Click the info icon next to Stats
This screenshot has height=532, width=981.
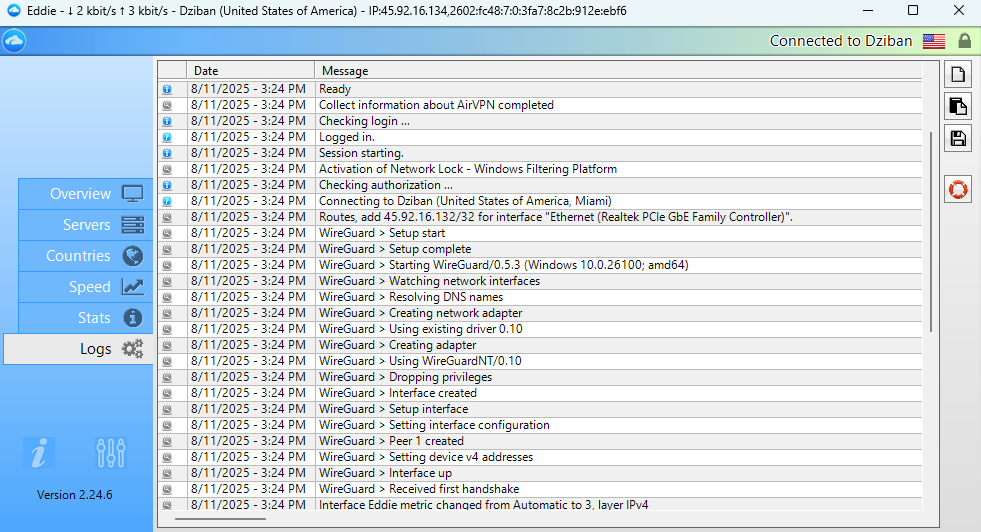(133, 318)
